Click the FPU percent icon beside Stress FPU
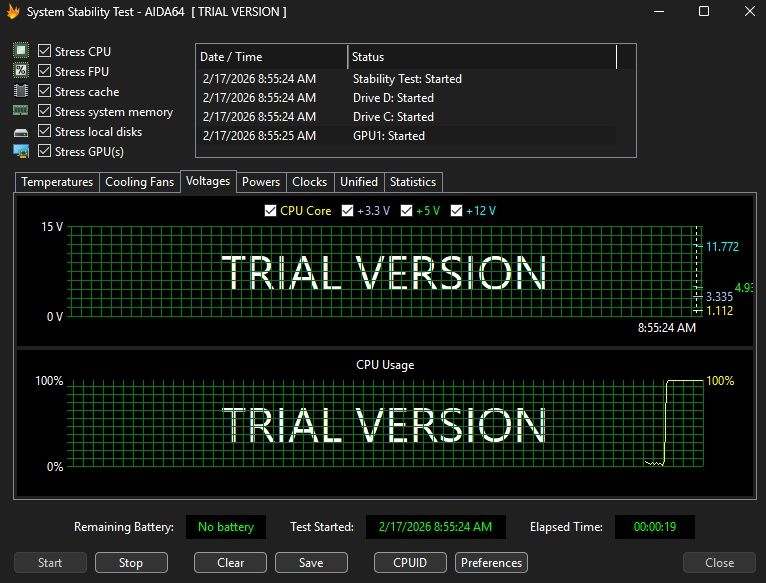The height and width of the screenshot is (583, 766). click(x=21, y=71)
